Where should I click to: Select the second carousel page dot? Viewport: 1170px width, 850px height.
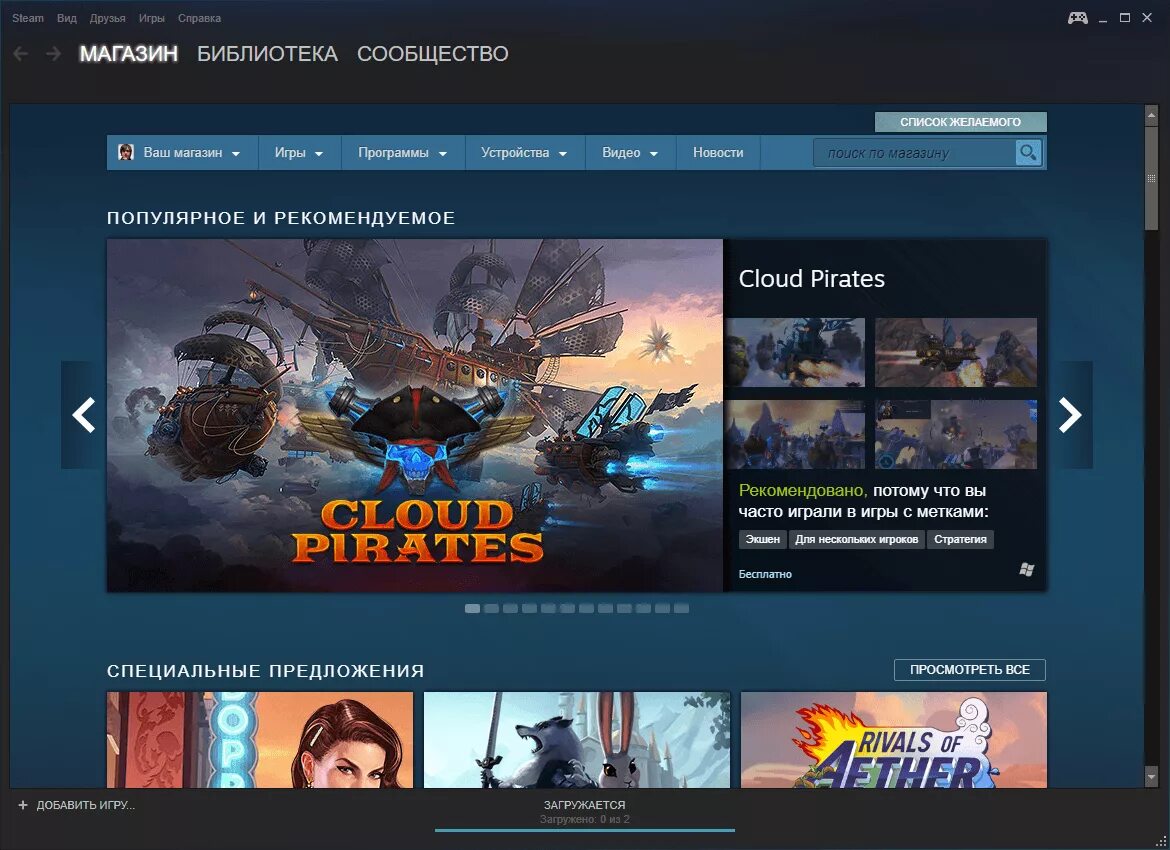click(x=491, y=608)
